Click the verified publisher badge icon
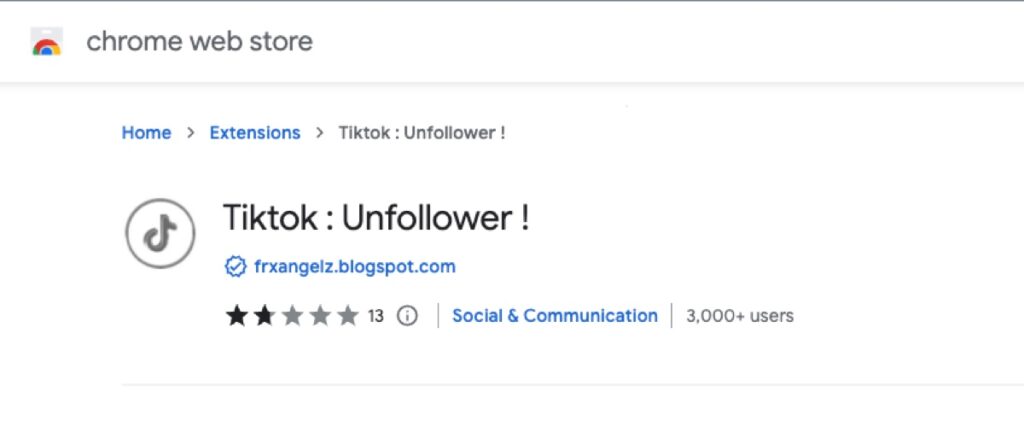The width and height of the screenshot is (1024, 421). coord(236,267)
